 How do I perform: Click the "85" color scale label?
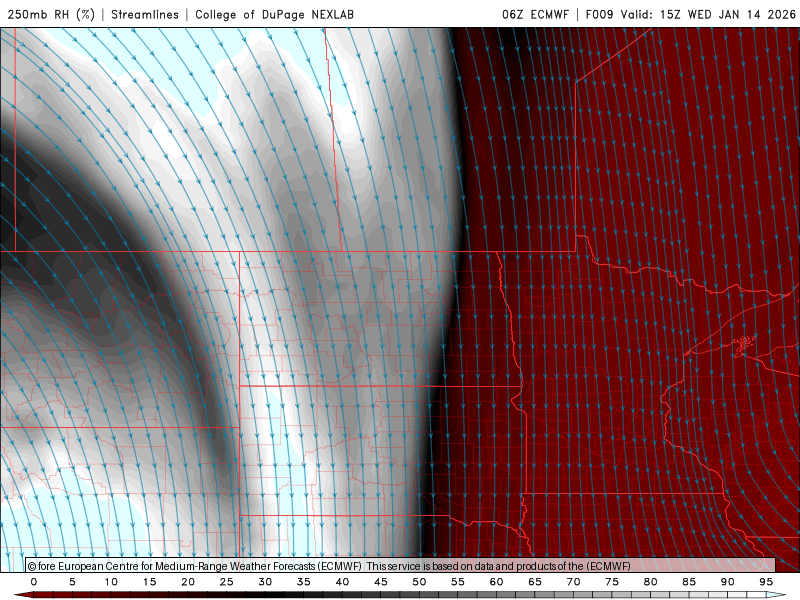689,582
